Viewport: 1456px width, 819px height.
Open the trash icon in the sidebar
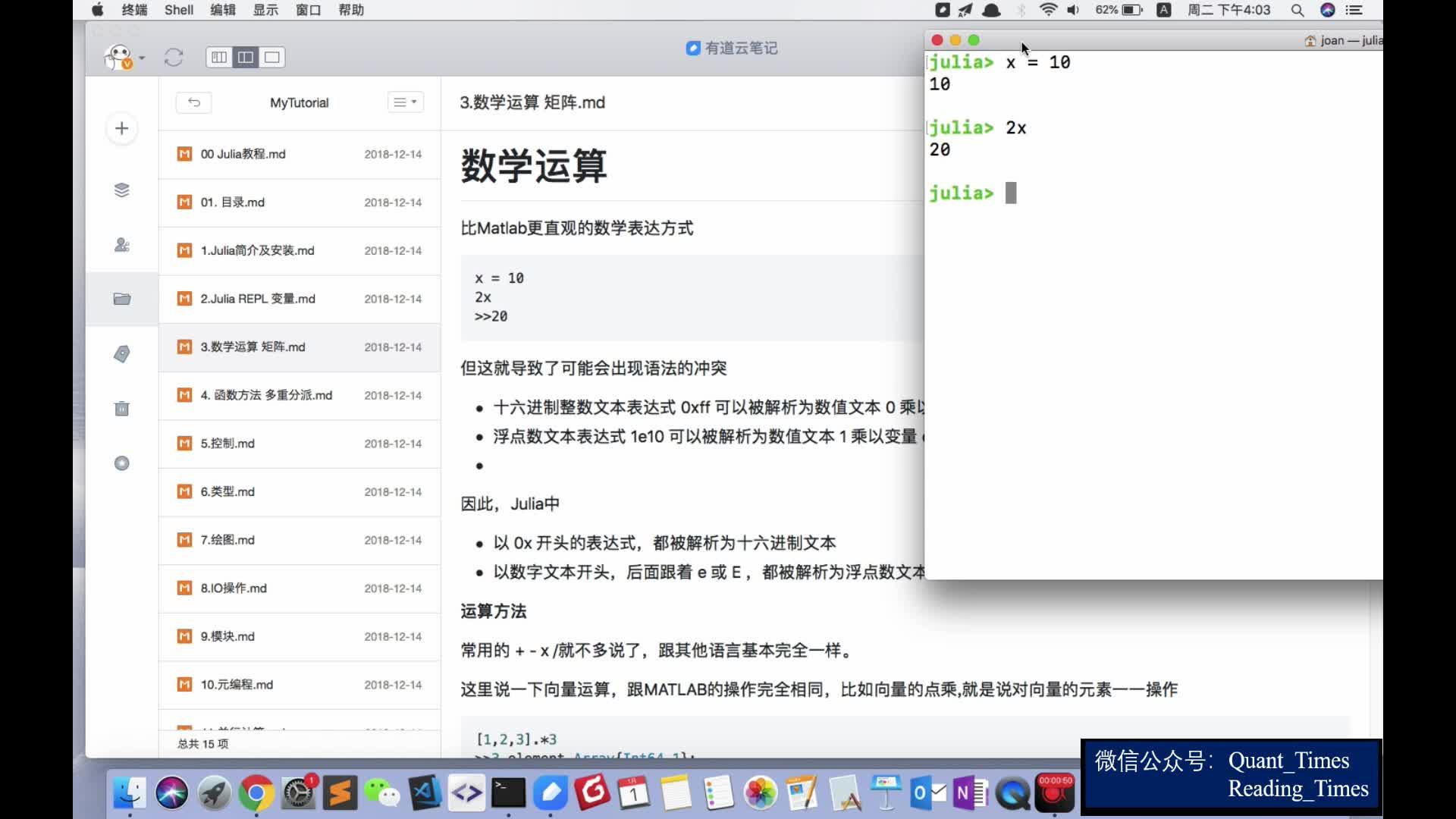click(121, 409)
